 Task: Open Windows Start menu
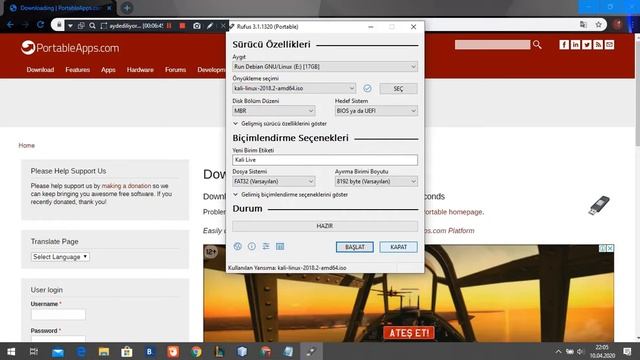click(11, 351)
